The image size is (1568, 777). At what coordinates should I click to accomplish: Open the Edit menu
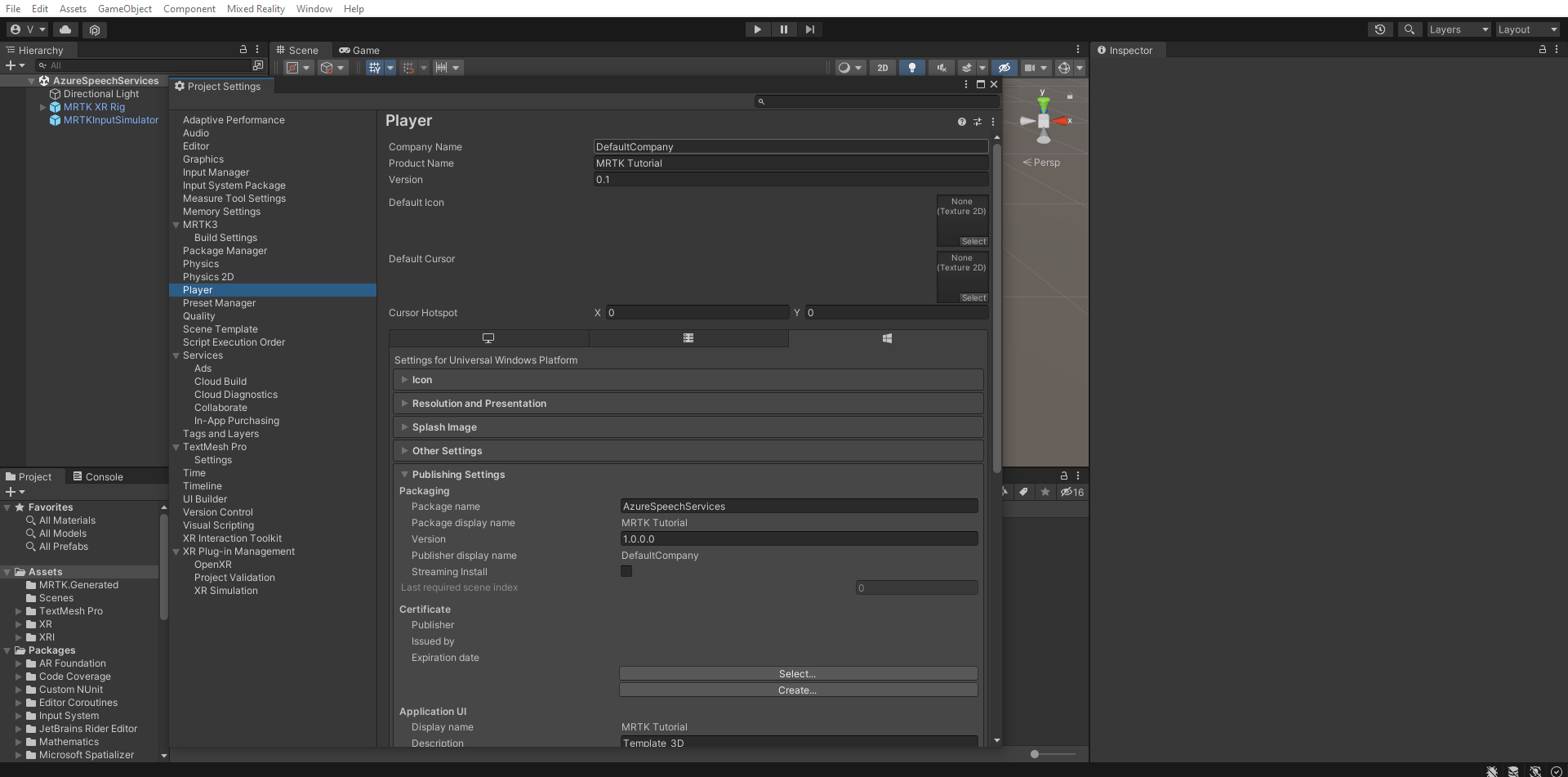[x=40, y=9]
